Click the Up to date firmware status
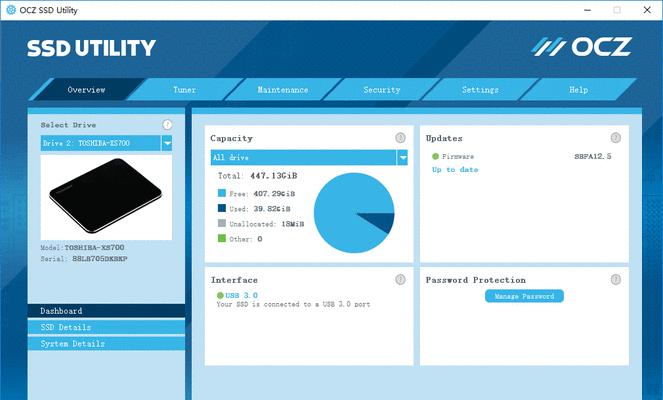This screenshot has width=663, height=400. click(x=455, y=170)
